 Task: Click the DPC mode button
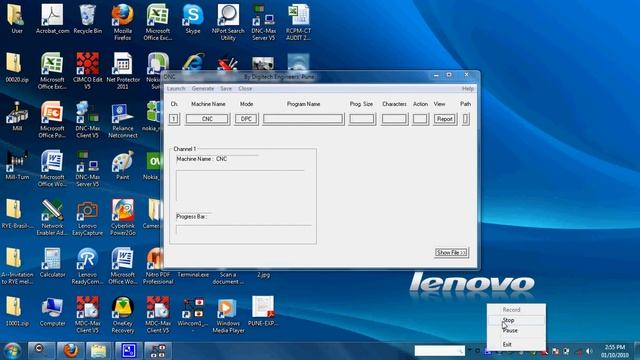(x=246, y=119)
